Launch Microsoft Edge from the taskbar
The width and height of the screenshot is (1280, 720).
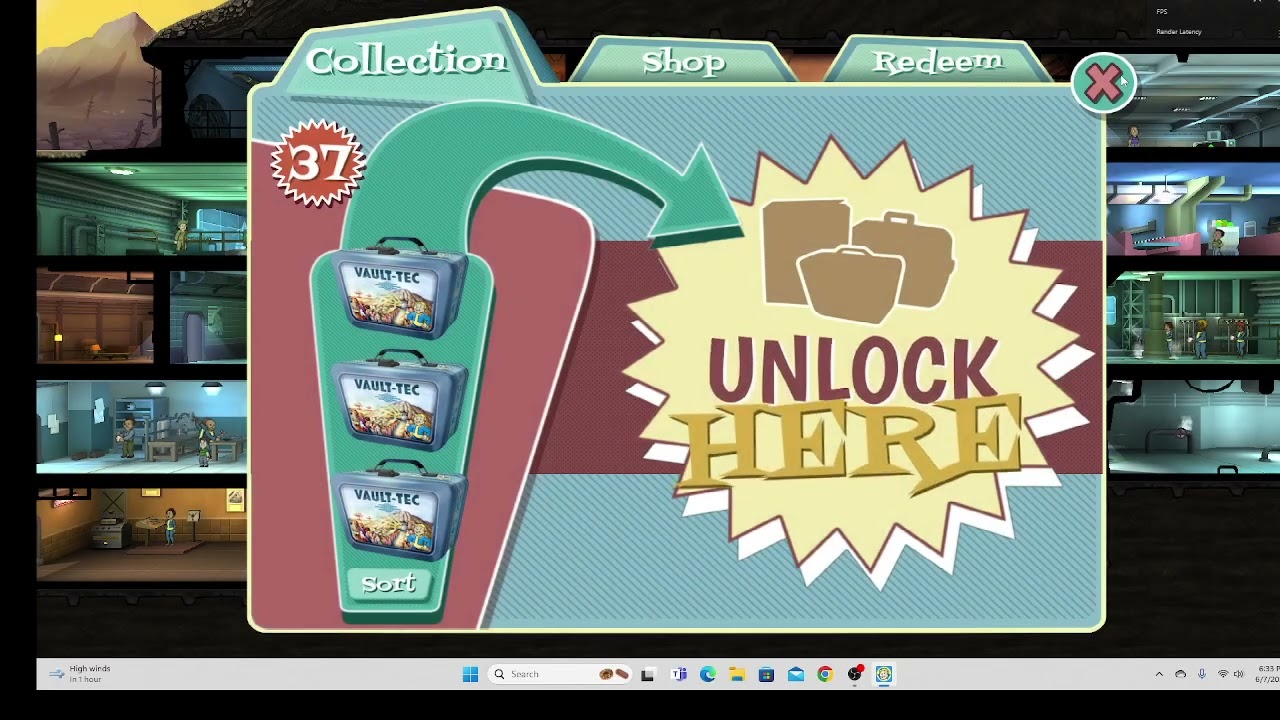click(708, 674)
